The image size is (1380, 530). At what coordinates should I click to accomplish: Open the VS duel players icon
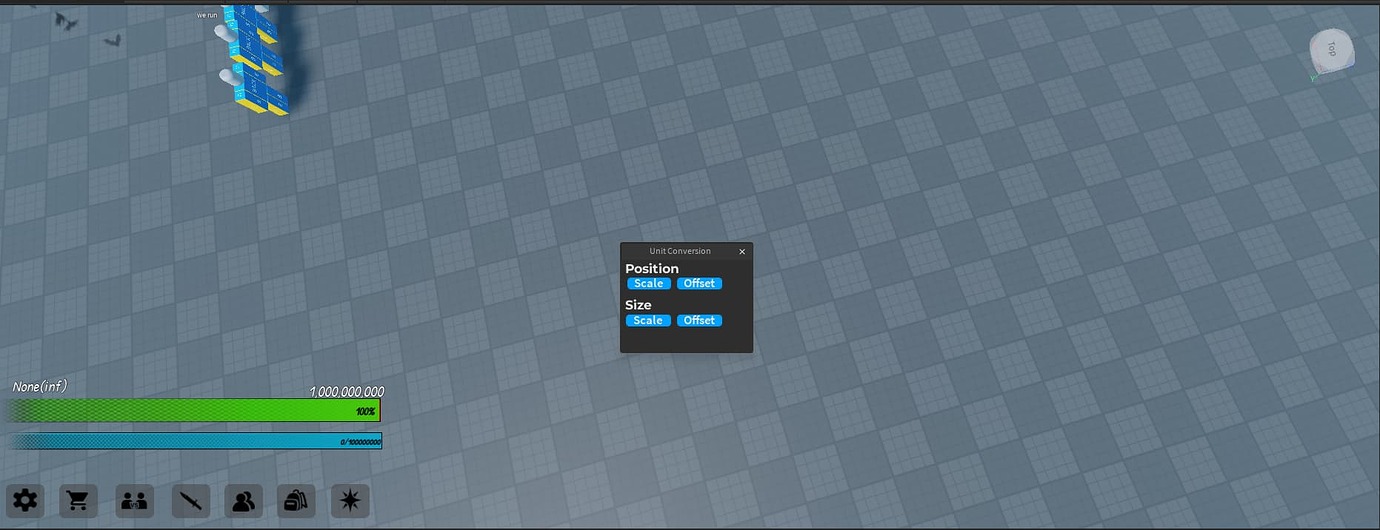click(134, 501)
